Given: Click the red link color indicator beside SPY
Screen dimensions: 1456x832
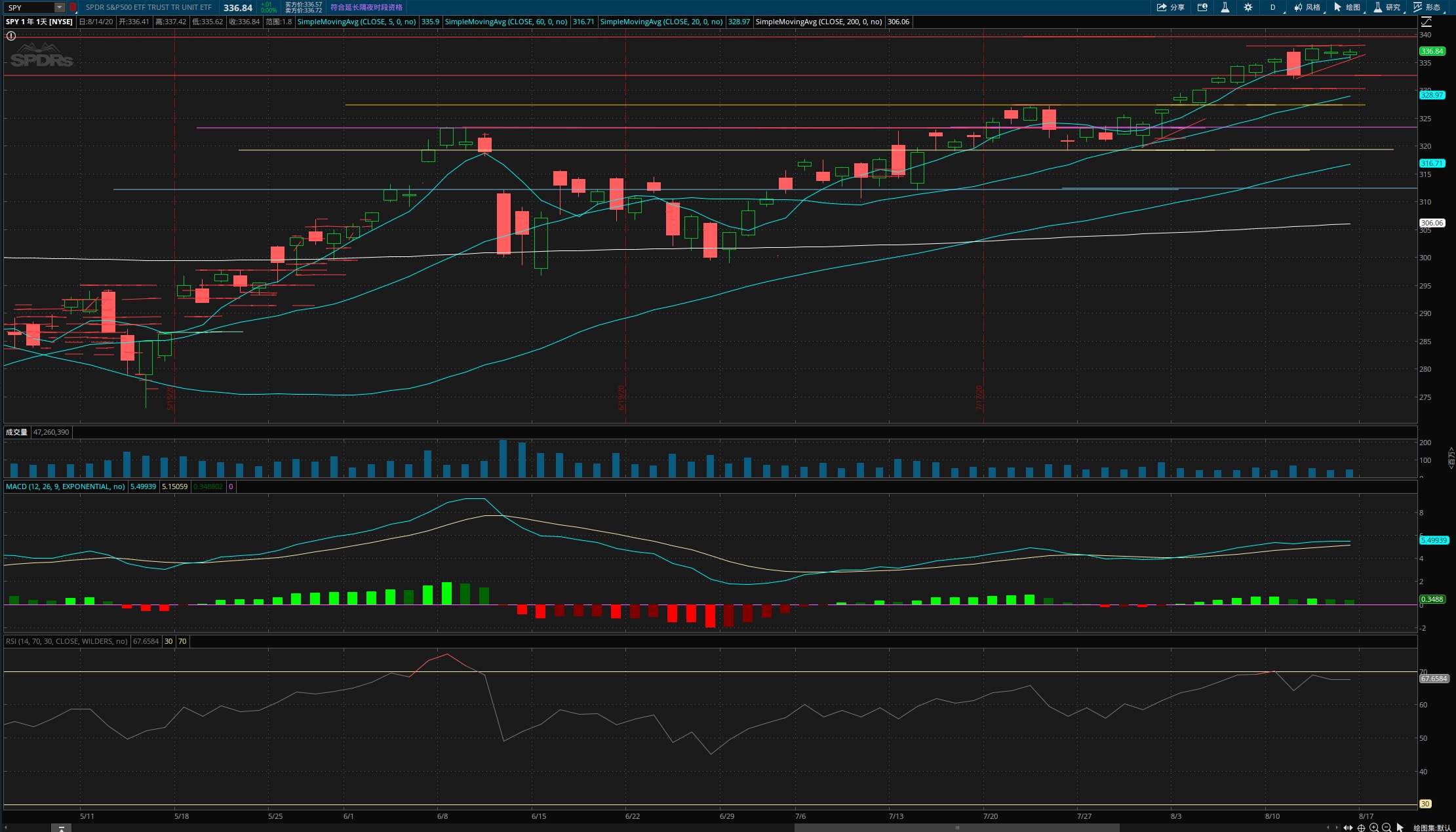Looking at the screenshot, I should [73, 7].
